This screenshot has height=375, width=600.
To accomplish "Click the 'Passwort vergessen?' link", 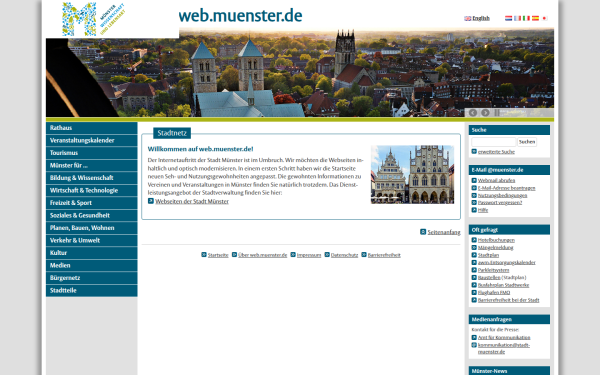I will pos(500,203).
